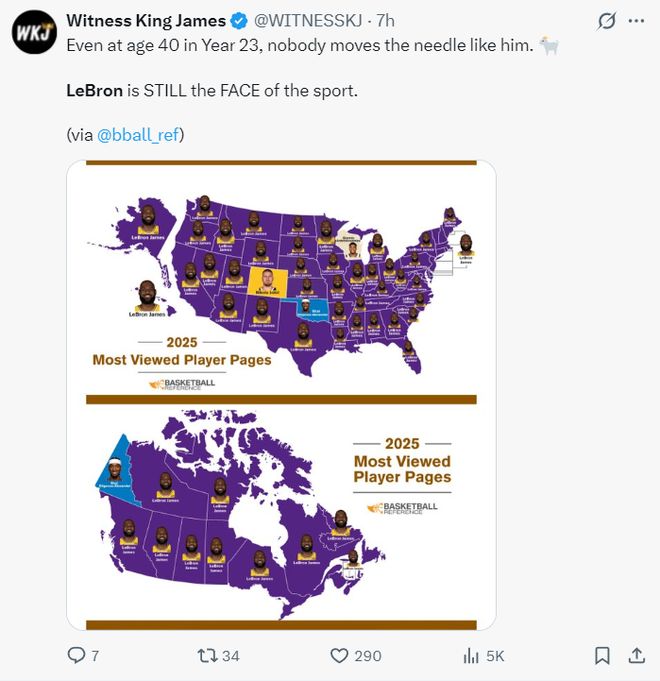Bookmark this post
Screen dimensions: 660x681
tap(602, 655)
